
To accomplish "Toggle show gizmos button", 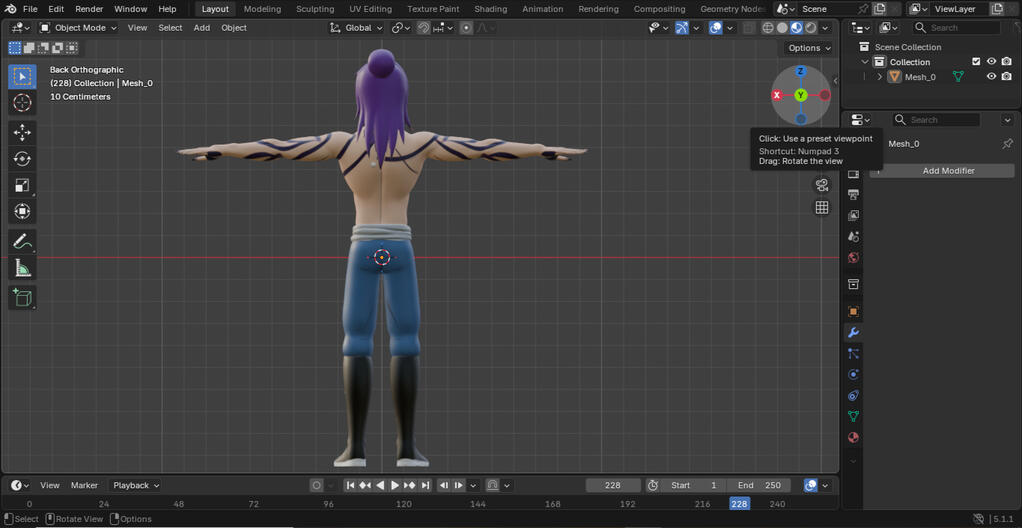I will [x=682, y=28].
